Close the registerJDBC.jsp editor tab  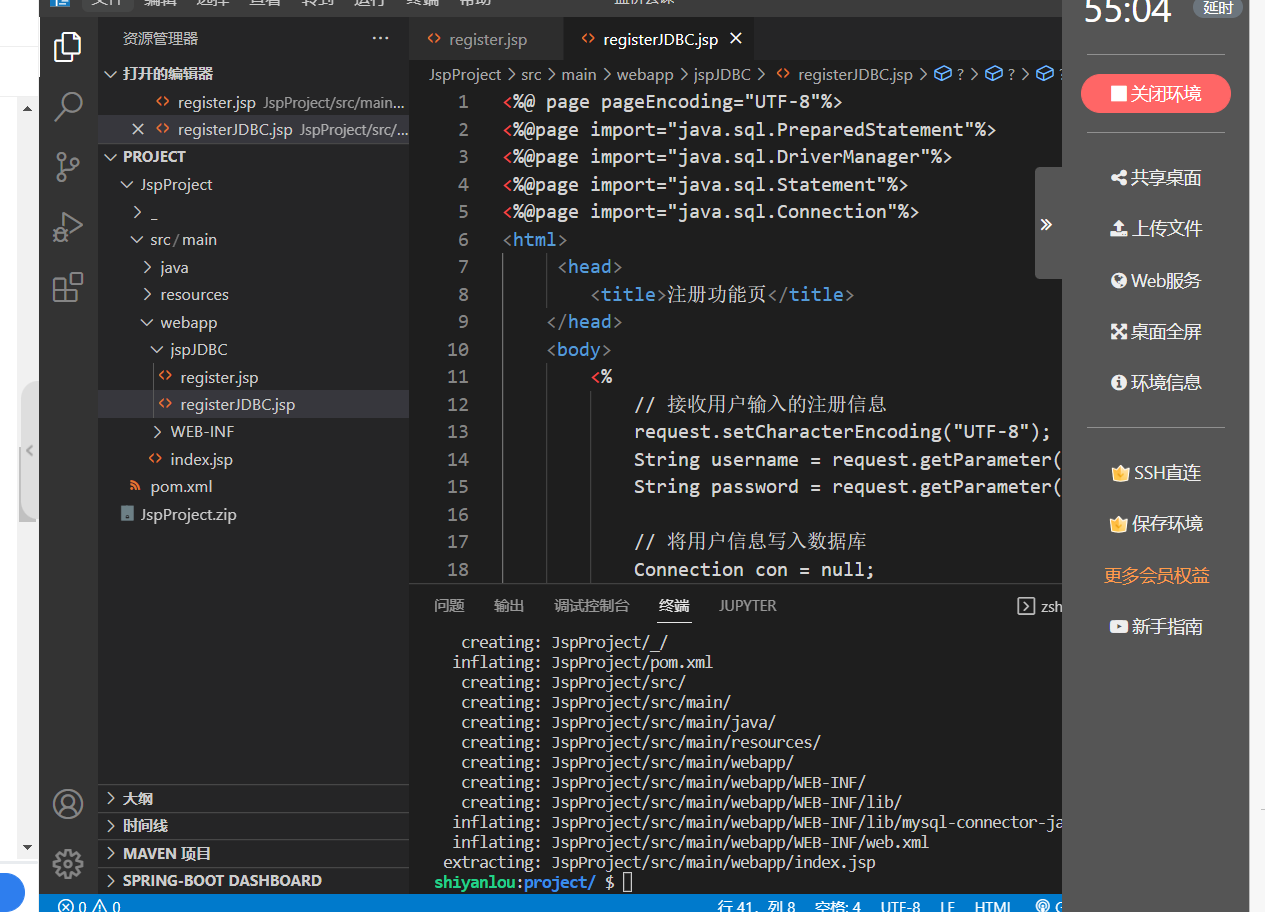click(736, 39)
